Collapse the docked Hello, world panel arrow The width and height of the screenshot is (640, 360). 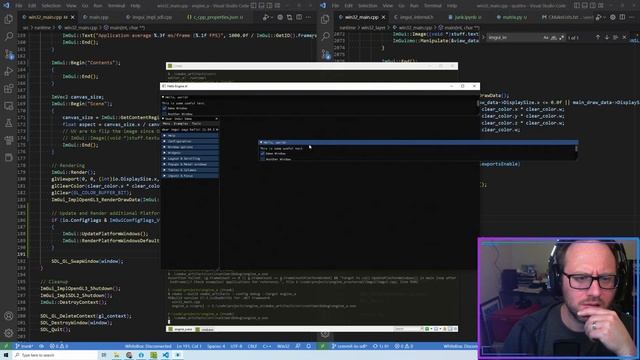(x=163, y=97)
